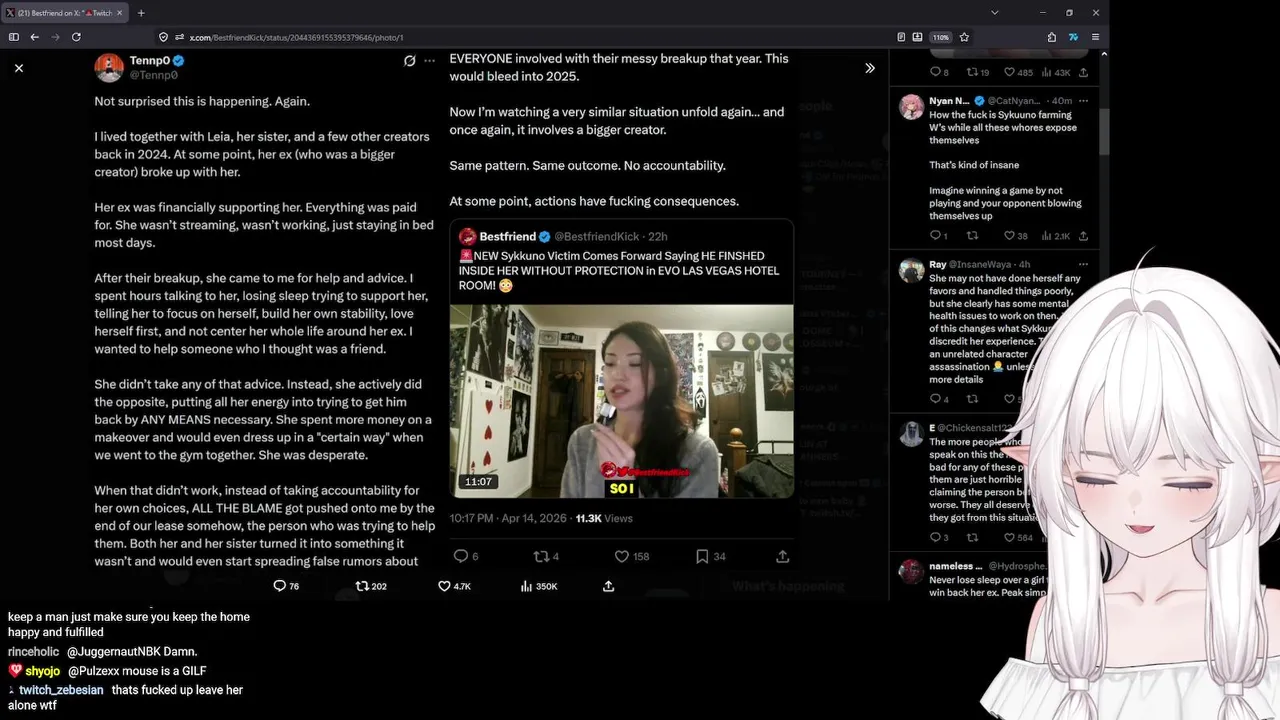1280x720 pixels.
Task: Reply to the post with 6 replies
Action: tap(461, 556)
